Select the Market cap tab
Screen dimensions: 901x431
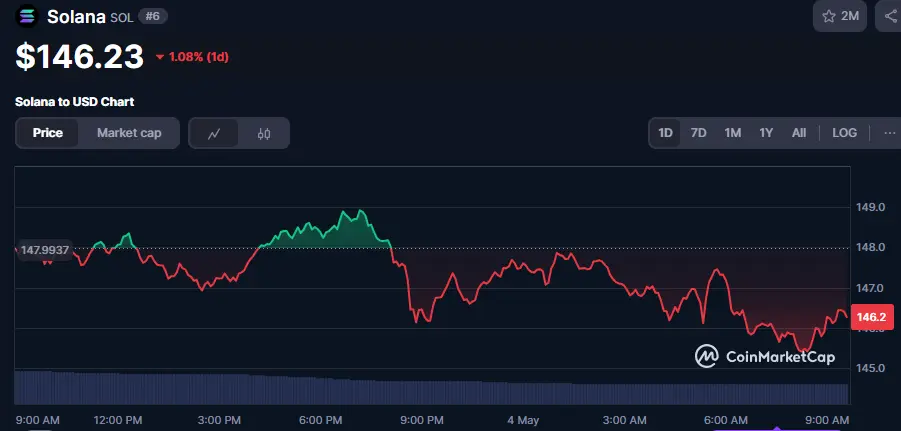(x=129, y=133)
